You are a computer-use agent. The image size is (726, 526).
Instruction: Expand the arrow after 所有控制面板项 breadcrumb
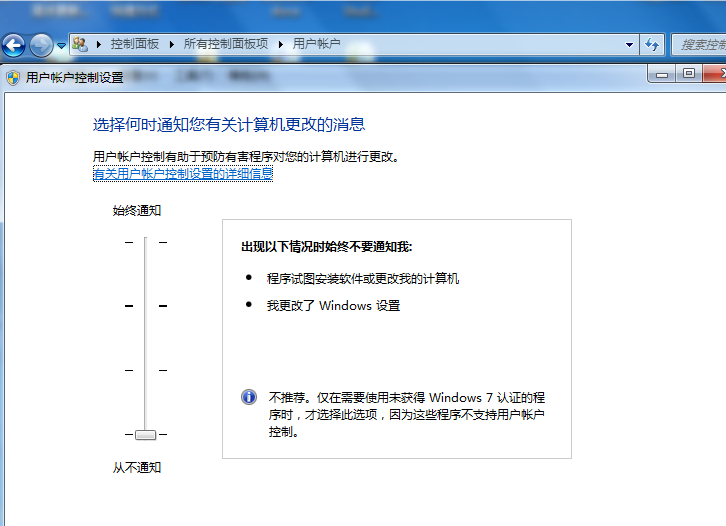pos(281,44)
